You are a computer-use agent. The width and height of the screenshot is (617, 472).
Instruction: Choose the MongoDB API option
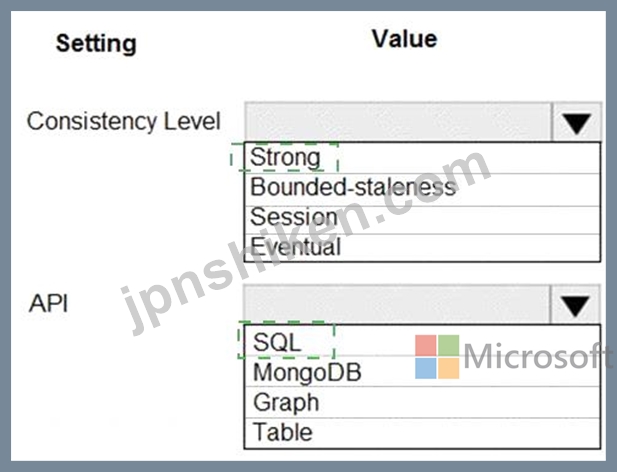(x=422, y=371)
